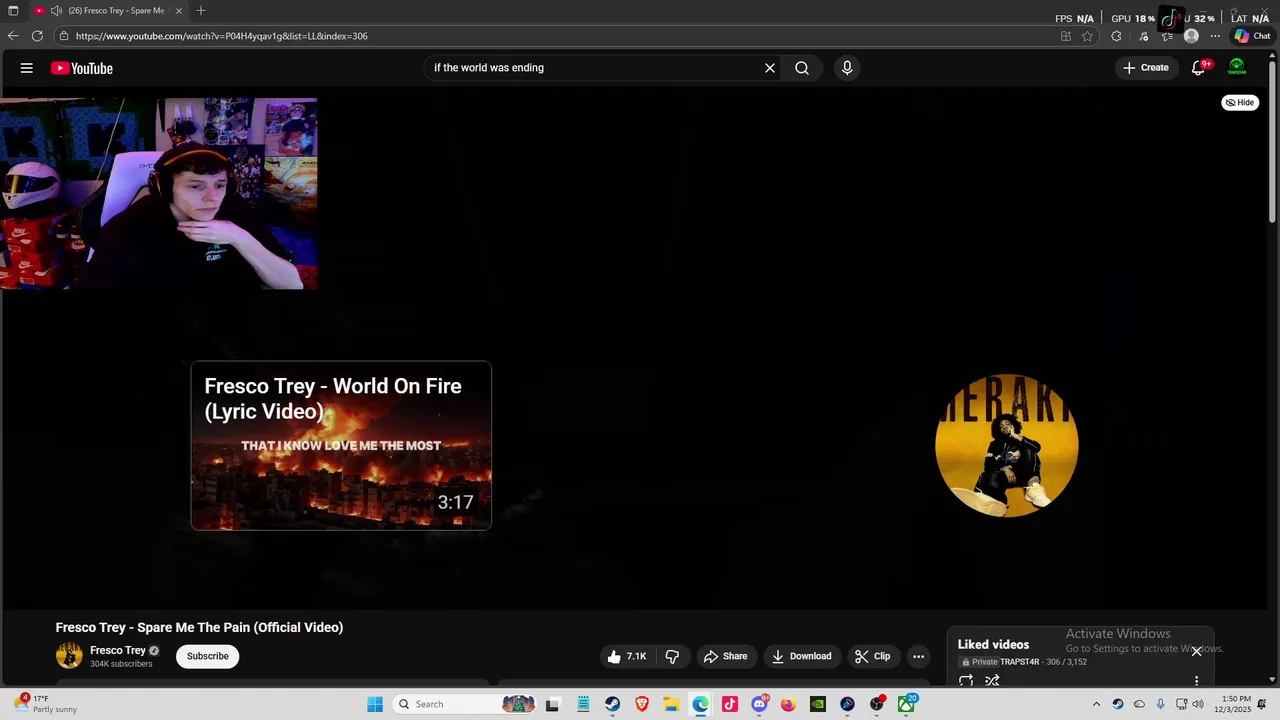Open YouTube notifications bell
The height and width of the screenshot is (720, 1280).
[1198, 68]
